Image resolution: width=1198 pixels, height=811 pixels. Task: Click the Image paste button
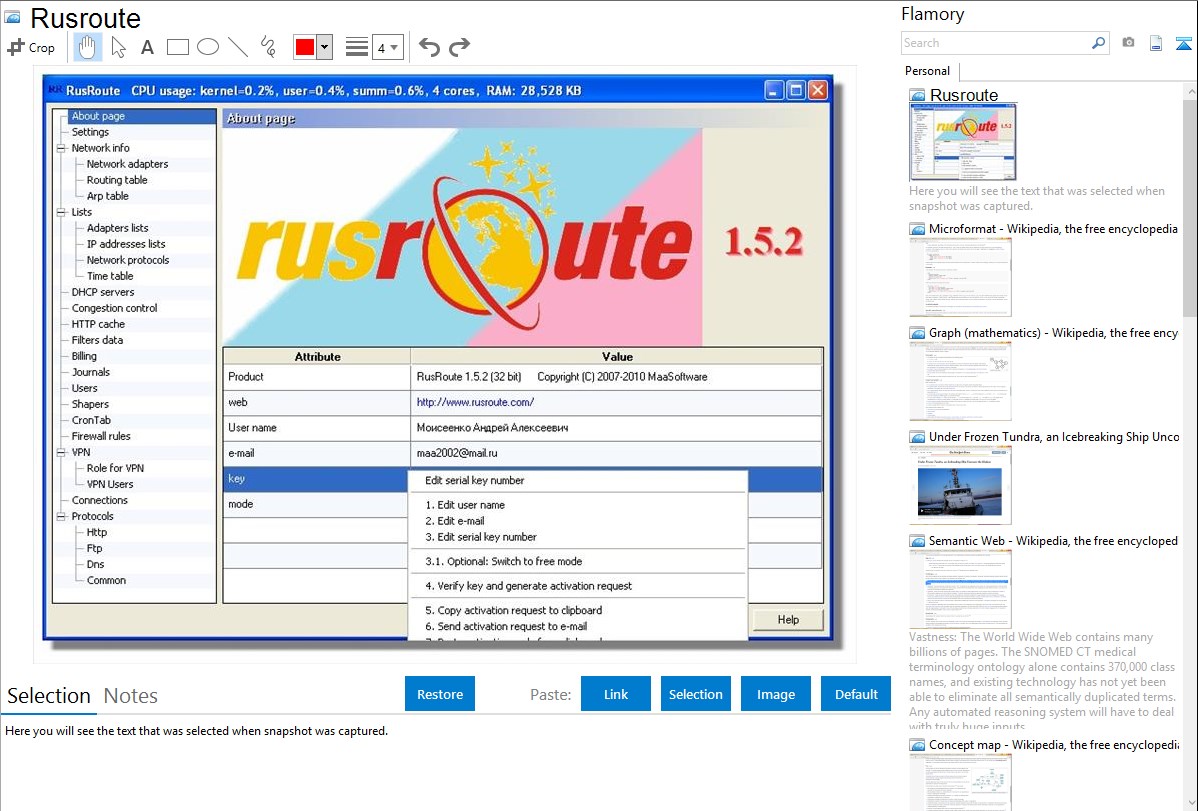point(775,694)
